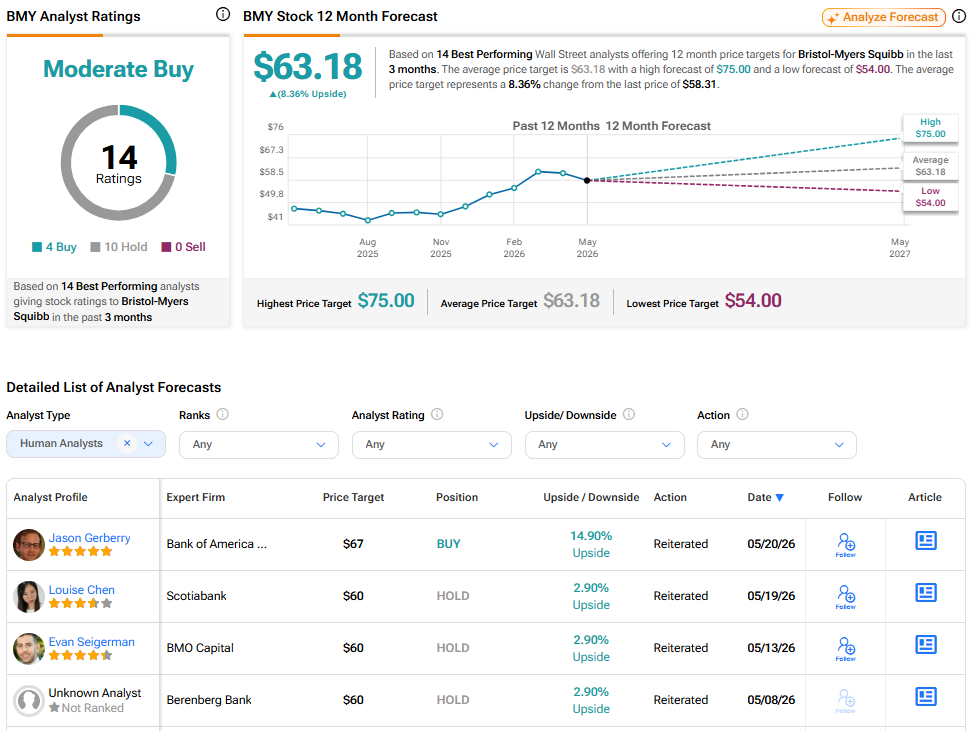The image size is (969, 731).
Task: Open the Action filter dropdown
Action: (777, 445)
